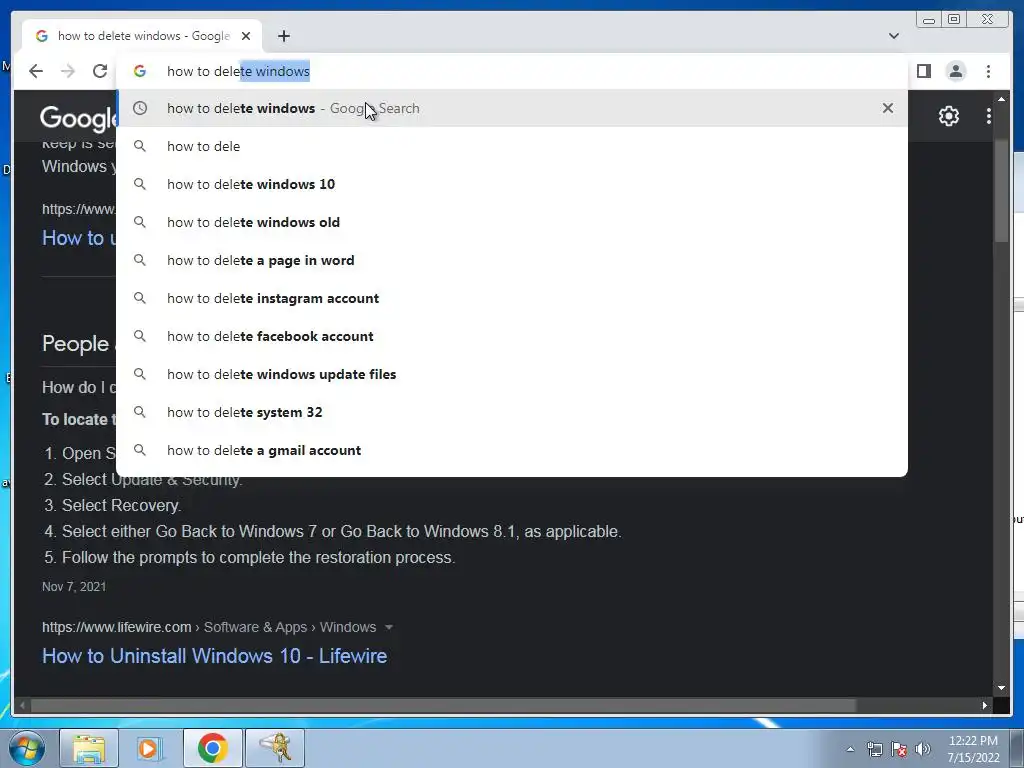Click text 'Select Recovery.'
Image resolution: width=1024 pixels, height=768 pixels.
click(x=121, y=505)
